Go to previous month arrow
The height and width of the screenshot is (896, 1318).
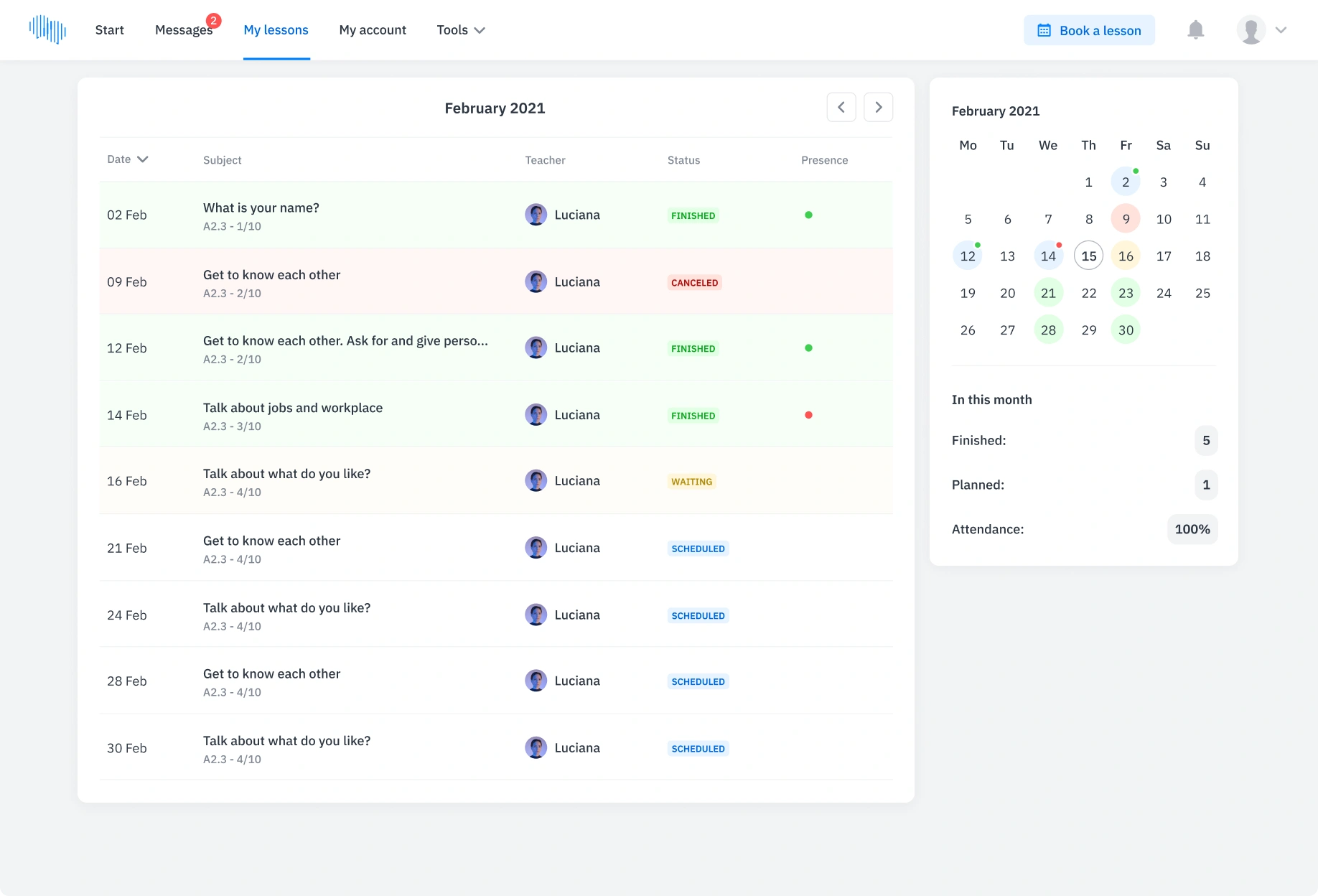point(841,108)
